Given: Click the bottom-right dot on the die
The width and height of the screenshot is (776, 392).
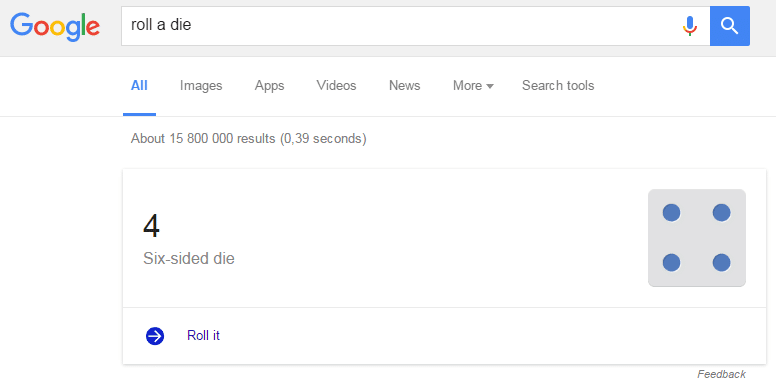Looking at the screenshot, I should (722, 262).
